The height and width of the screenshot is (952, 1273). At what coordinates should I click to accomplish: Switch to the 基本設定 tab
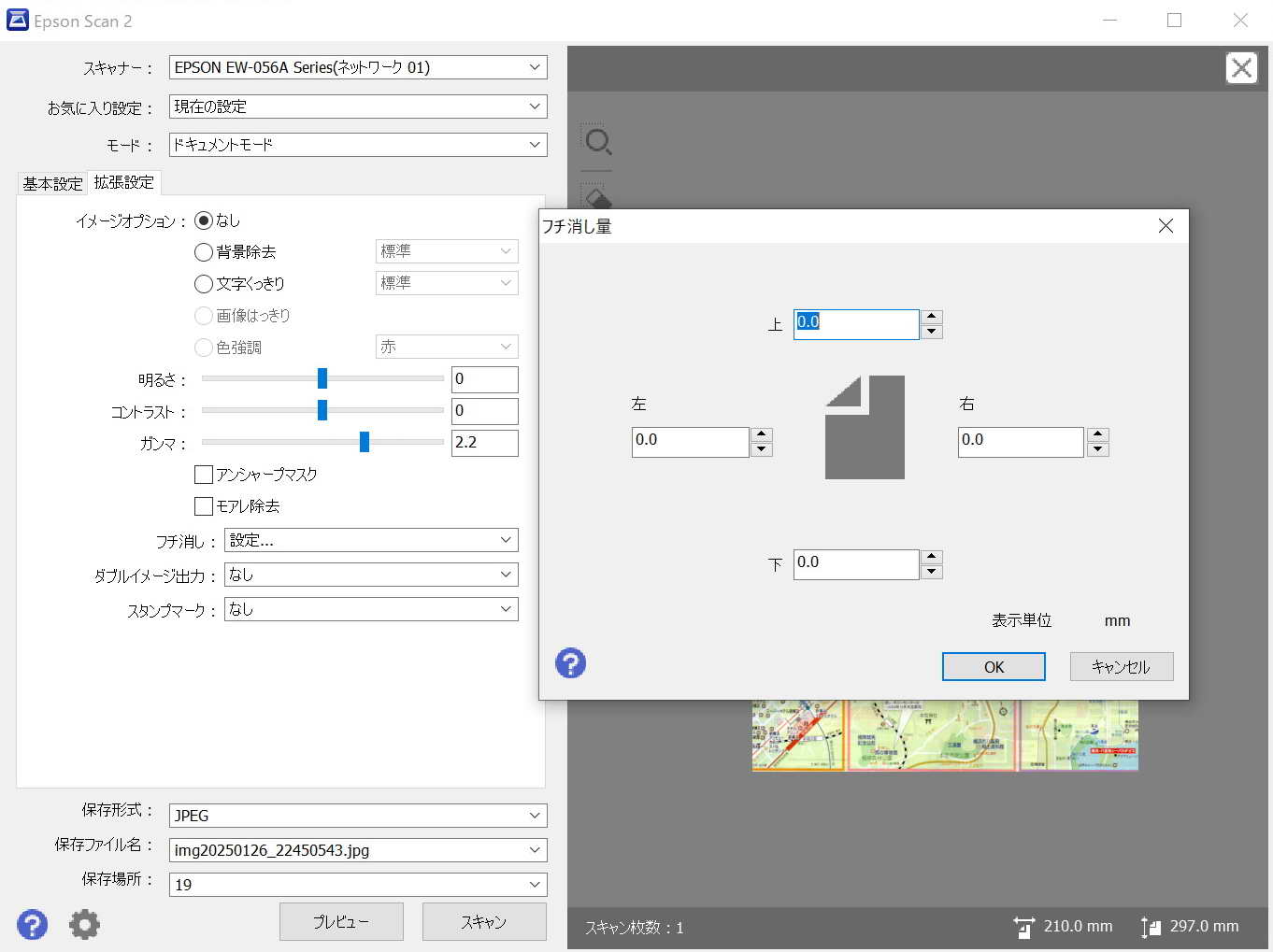coord(53,183)
